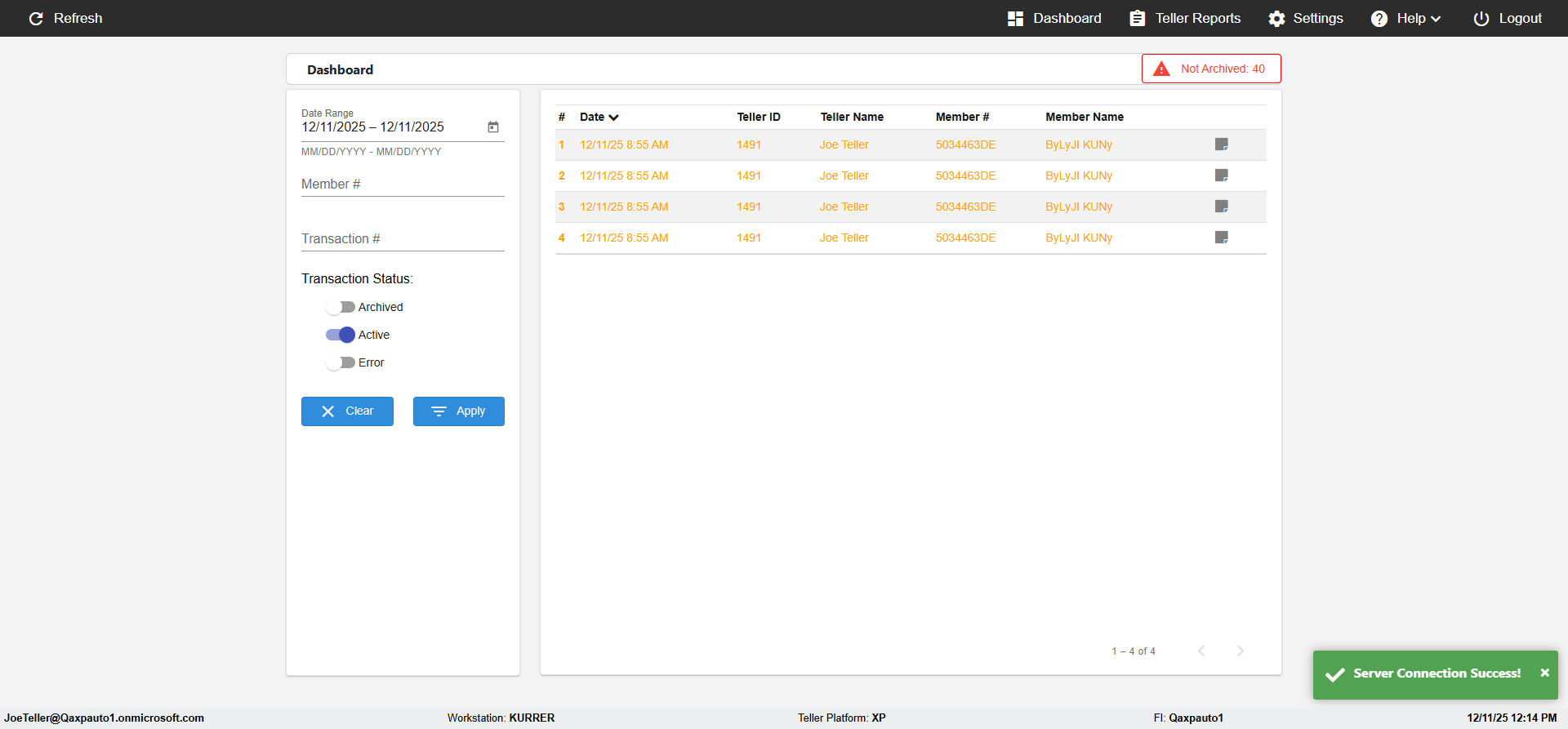Click the Member Name column header

1085,117
